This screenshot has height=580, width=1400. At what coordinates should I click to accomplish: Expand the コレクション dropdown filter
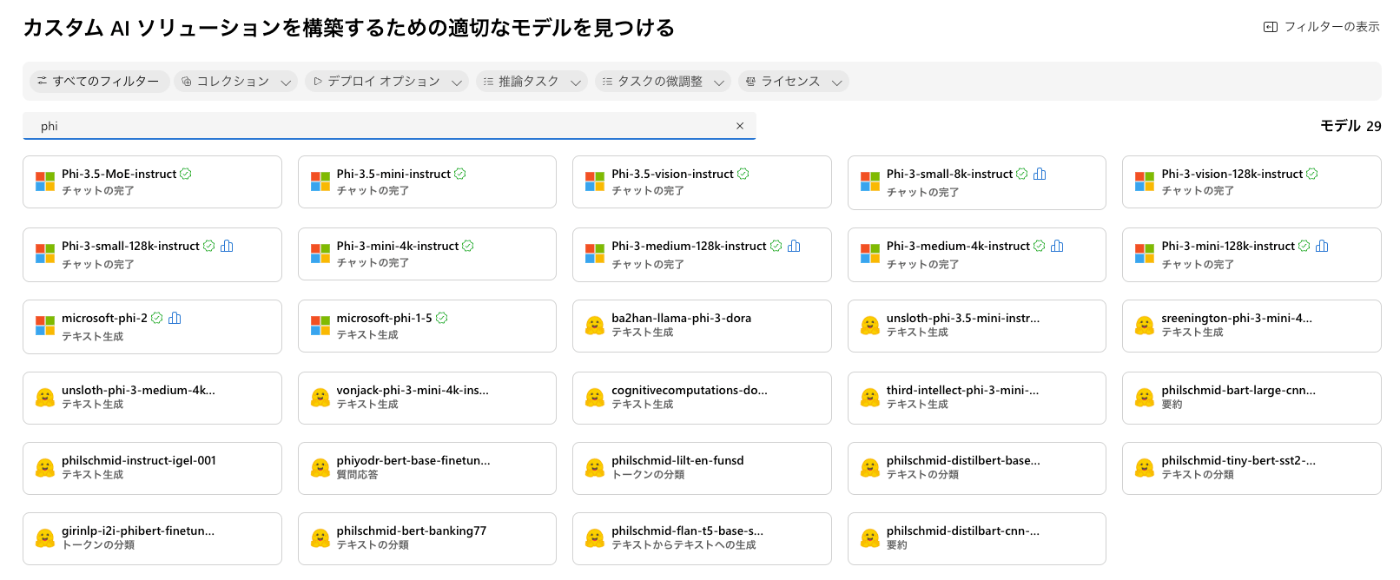236,81
